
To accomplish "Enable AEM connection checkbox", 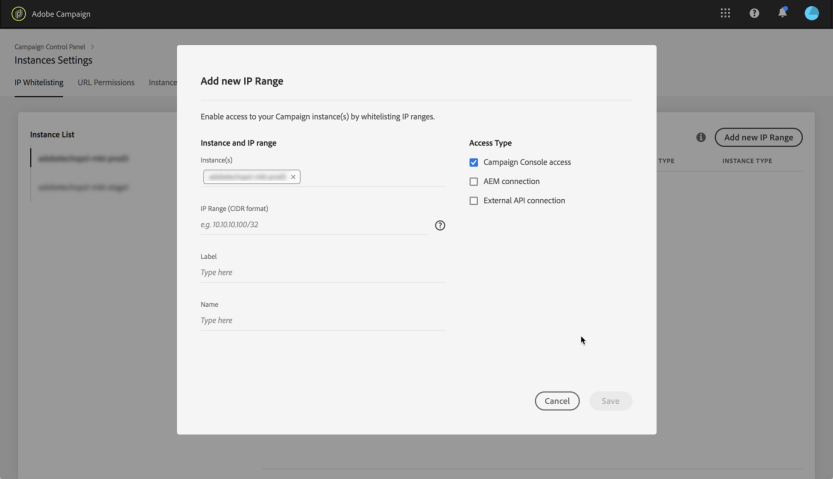I will [473, 182].
